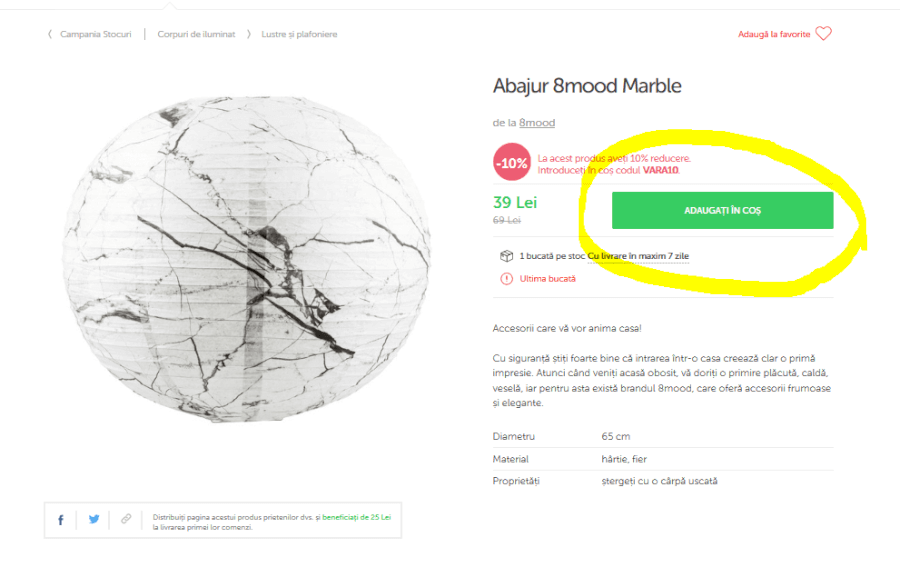Click the back chevron before Campania Stocuri
Viewport: 900px width, 567px height.
(x=50, y=34)
